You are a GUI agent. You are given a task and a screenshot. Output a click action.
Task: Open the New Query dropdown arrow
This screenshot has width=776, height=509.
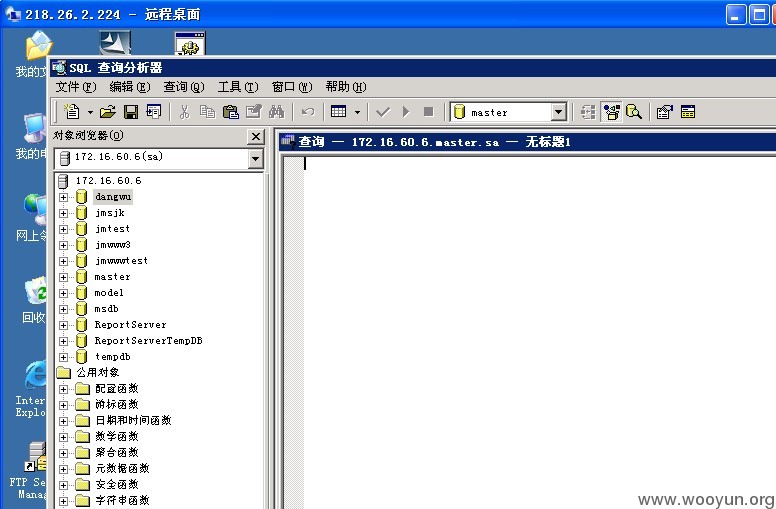pos(90,112)
